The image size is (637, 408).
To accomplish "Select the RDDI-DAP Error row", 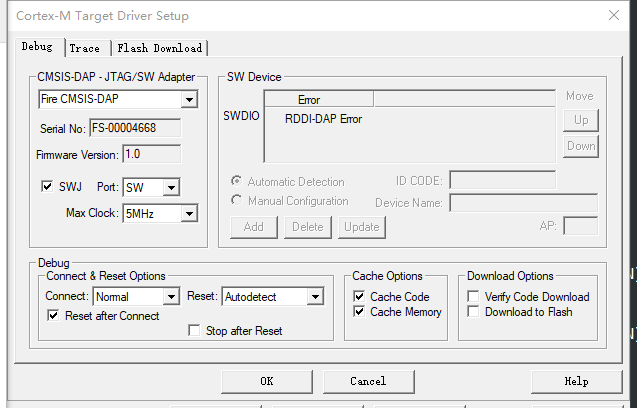I will pos(323,120).
